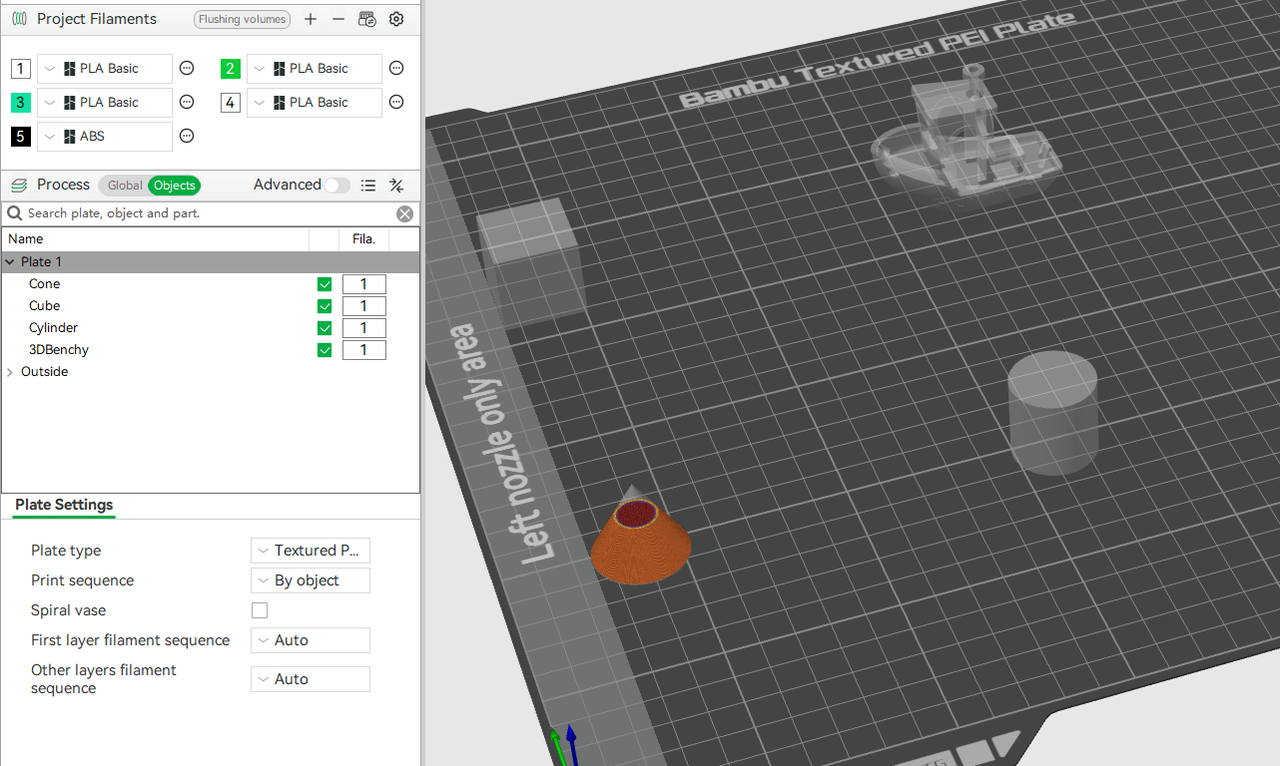Open more options for filament 2
1280x766 pixels.
[x=396, y=68]
